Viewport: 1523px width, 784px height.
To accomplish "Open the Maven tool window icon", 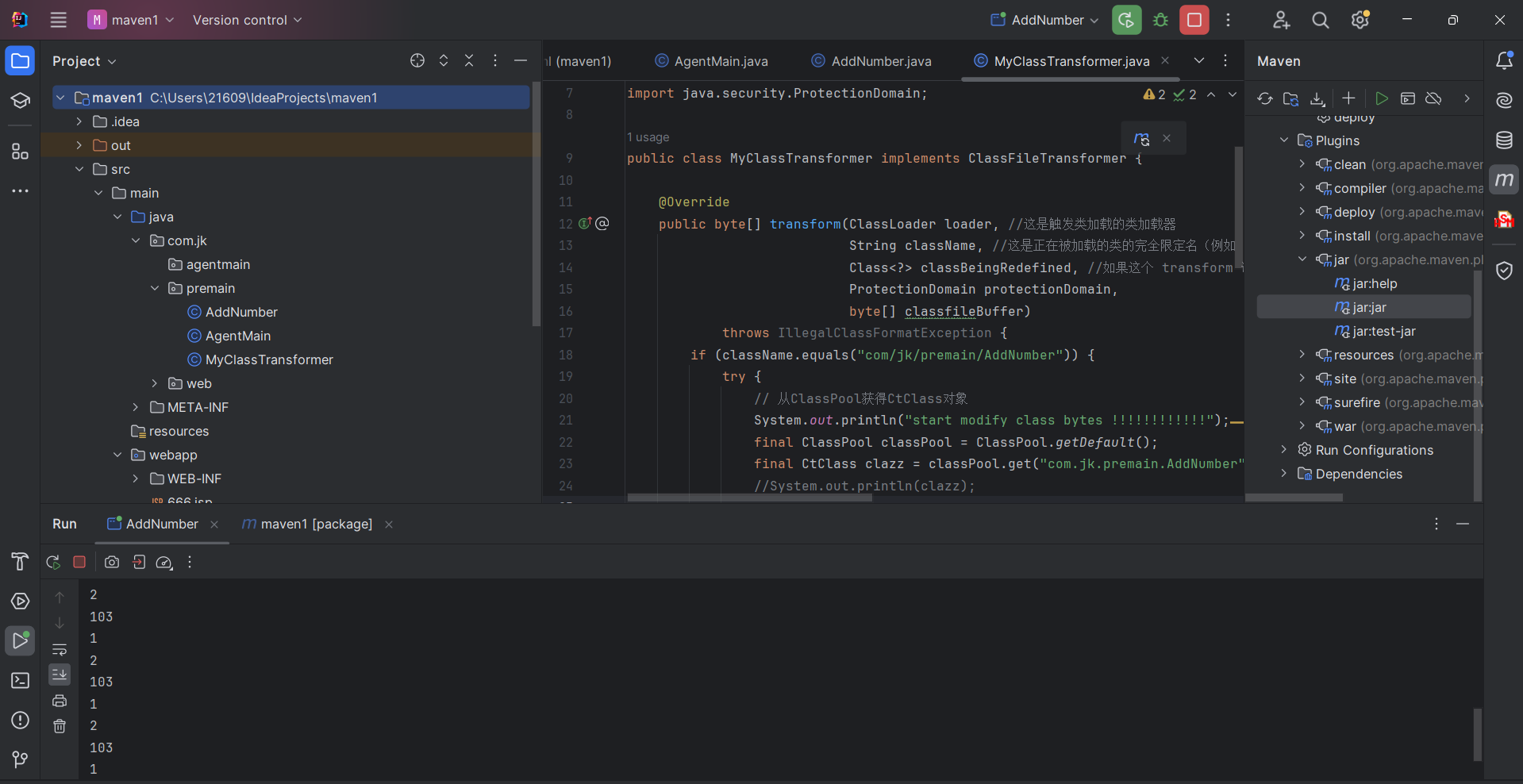I will coord(1504,179).
